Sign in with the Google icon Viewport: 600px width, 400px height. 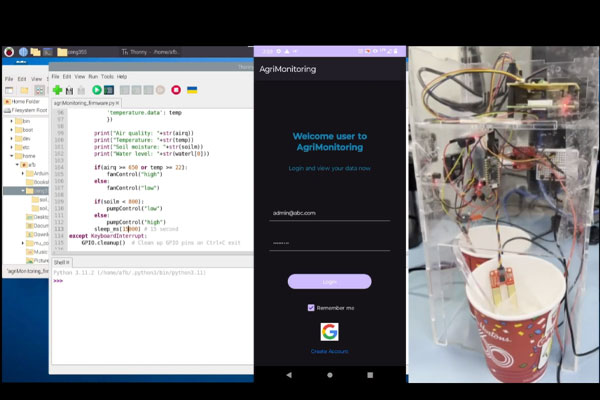(329, 332)
